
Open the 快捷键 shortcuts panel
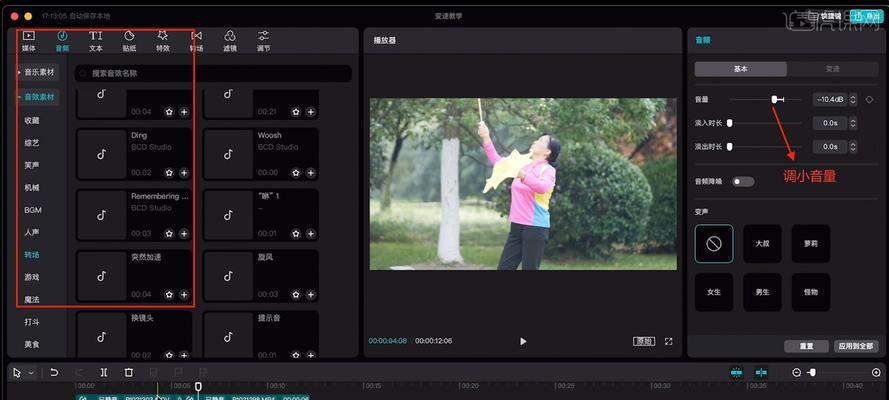[829, 16]
